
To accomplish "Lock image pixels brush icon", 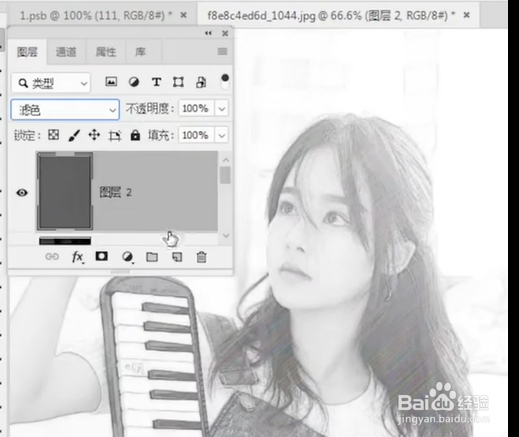I will pyautogui.click(x=74, y=135).
